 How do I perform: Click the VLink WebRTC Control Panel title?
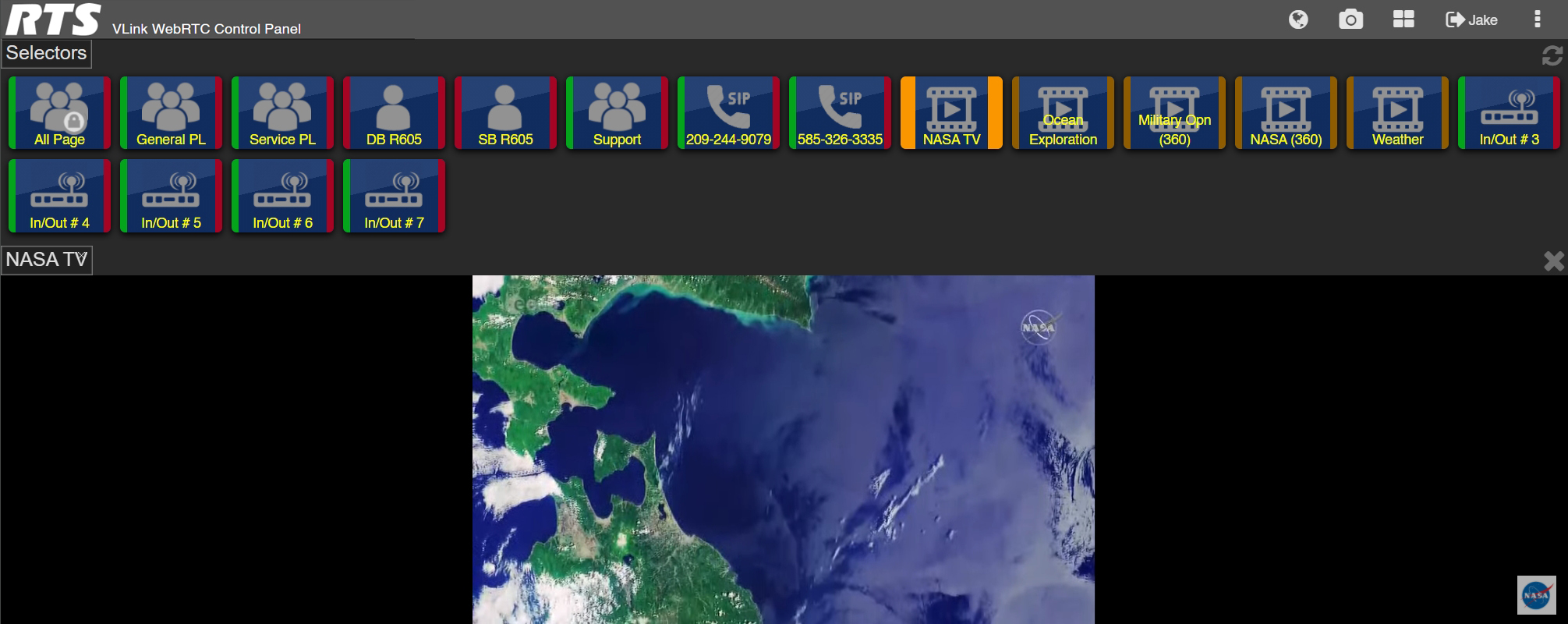(207, 29)
